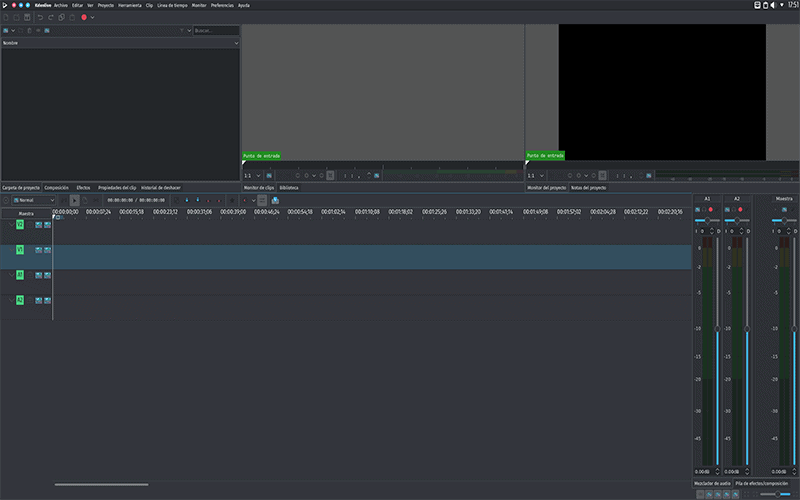The width and height of the screenshot is (800, 500).
Task: Mute the A1 channel in audio mixer
Action: pyautogui.click(x=699, y=209)
